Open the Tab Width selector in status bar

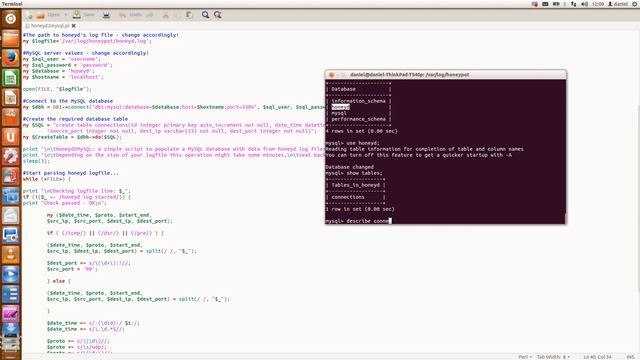(553, 357)
